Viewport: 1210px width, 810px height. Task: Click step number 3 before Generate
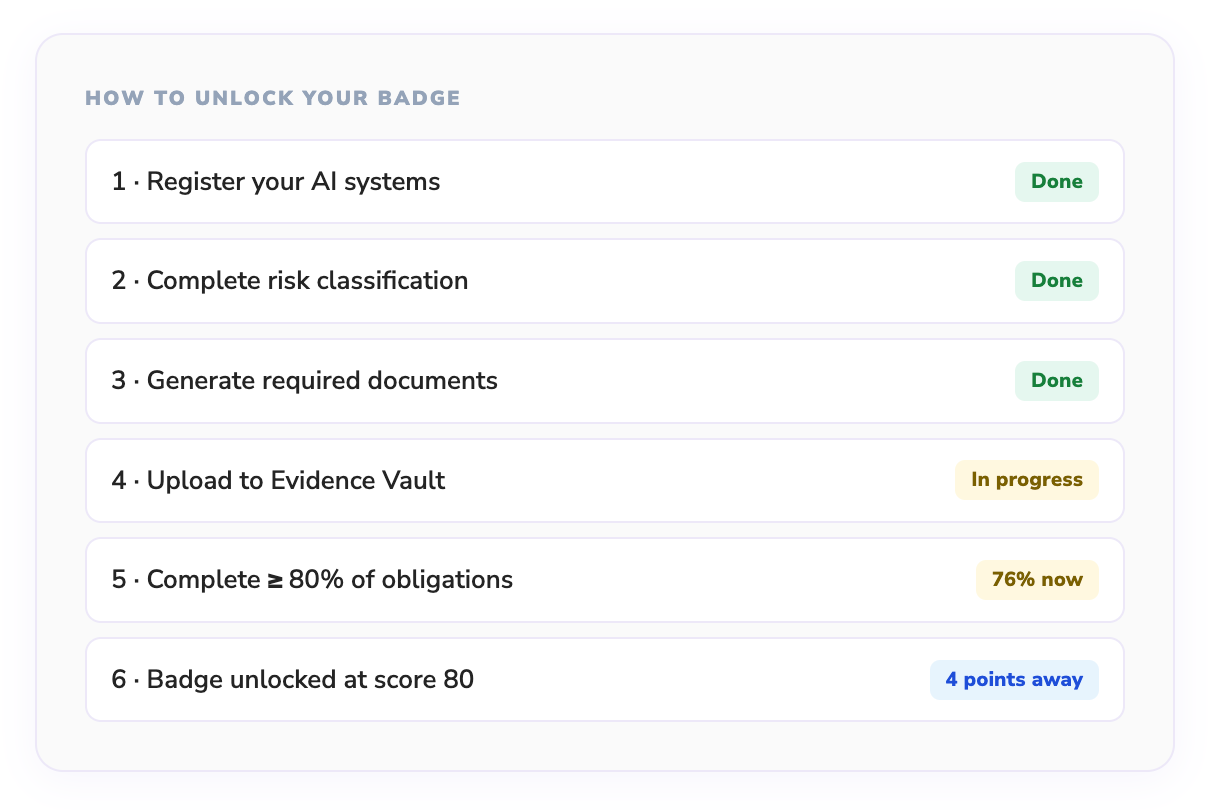point(119,381)
